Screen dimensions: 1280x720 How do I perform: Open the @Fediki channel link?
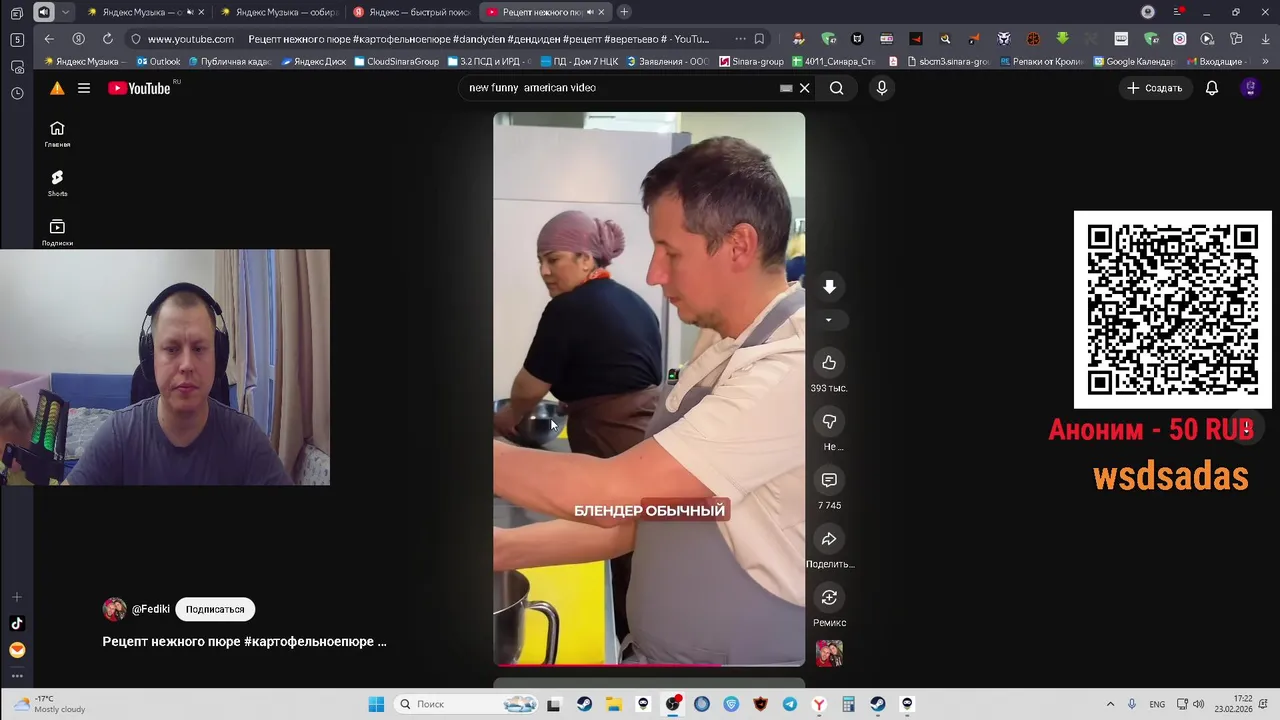150,609
